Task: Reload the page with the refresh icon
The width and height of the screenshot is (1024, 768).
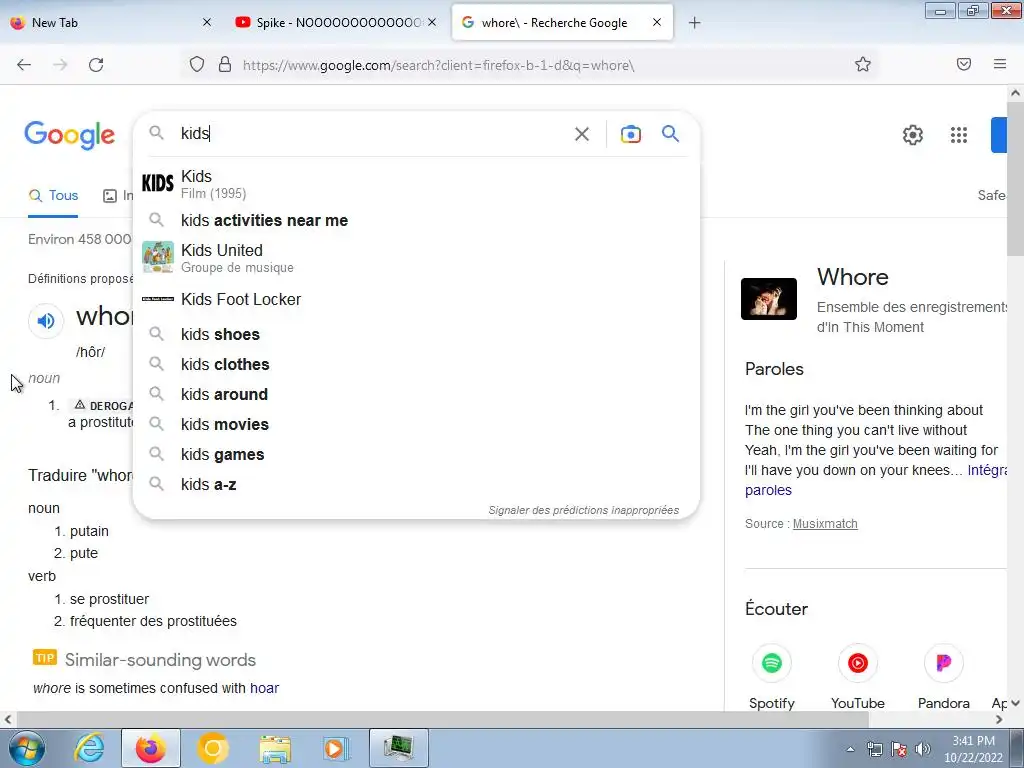Action: click(x=96, y=65)
